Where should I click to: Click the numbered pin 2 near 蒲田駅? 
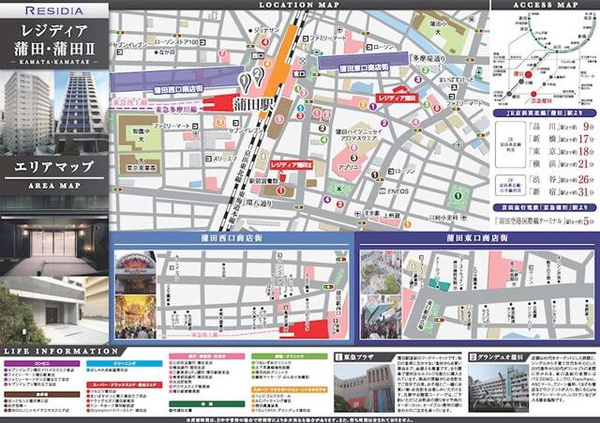click(258, 74)
